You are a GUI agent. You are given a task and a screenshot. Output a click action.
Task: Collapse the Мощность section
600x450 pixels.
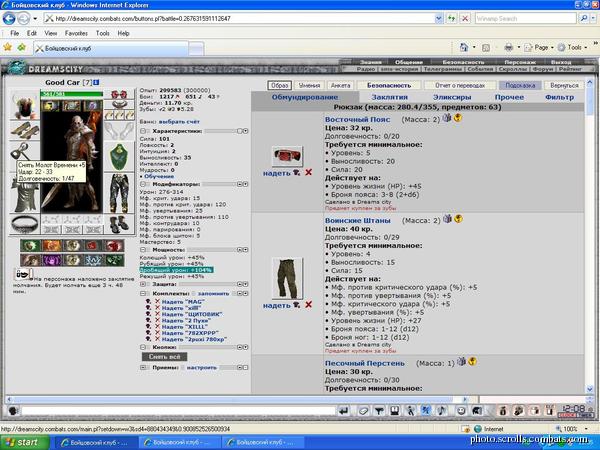[x=143, y=249]
